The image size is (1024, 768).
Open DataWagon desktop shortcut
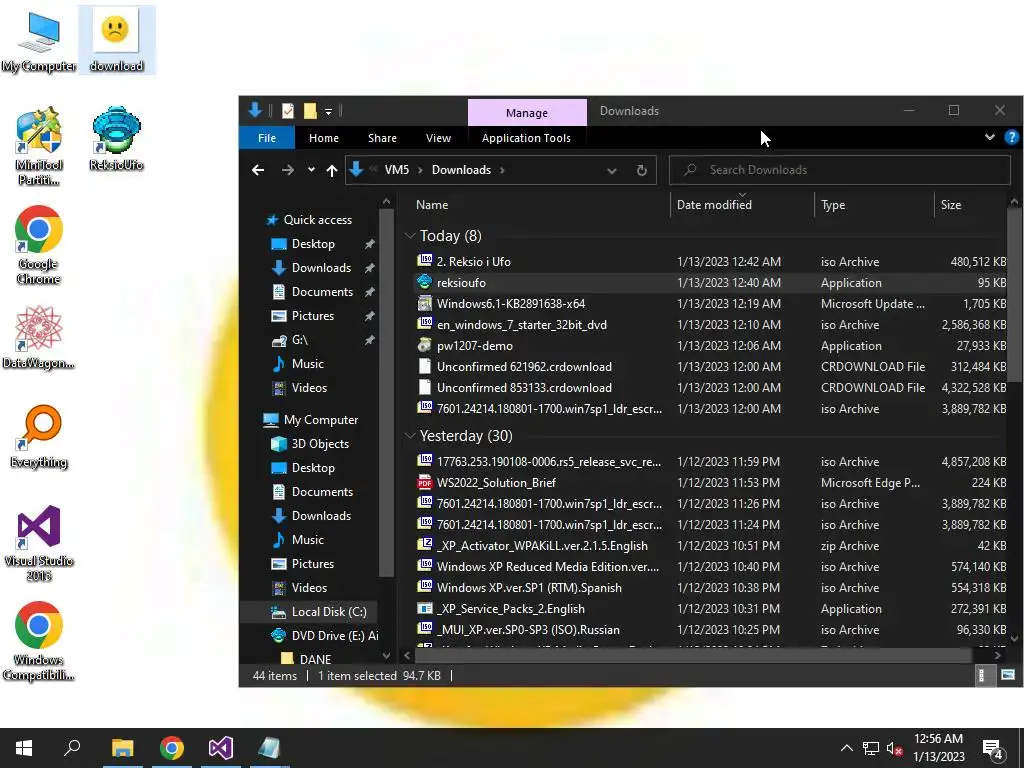coord(39,337)
